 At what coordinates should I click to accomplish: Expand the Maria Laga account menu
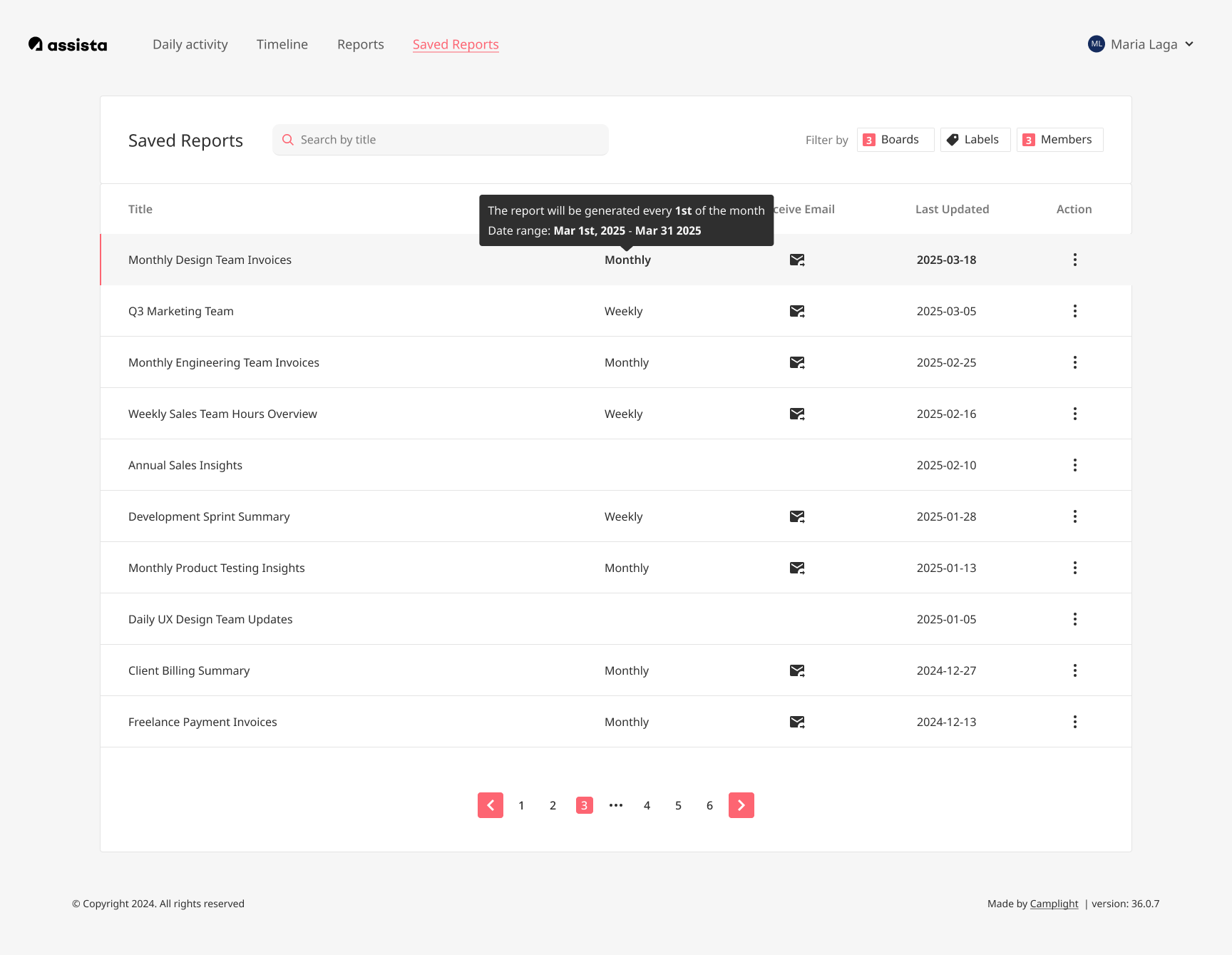[x=1139, y=44]
